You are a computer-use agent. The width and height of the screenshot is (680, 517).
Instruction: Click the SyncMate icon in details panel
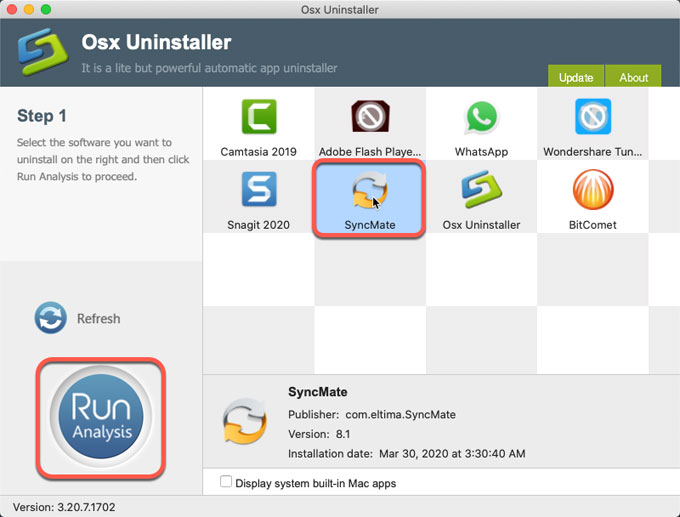(245, 421)
